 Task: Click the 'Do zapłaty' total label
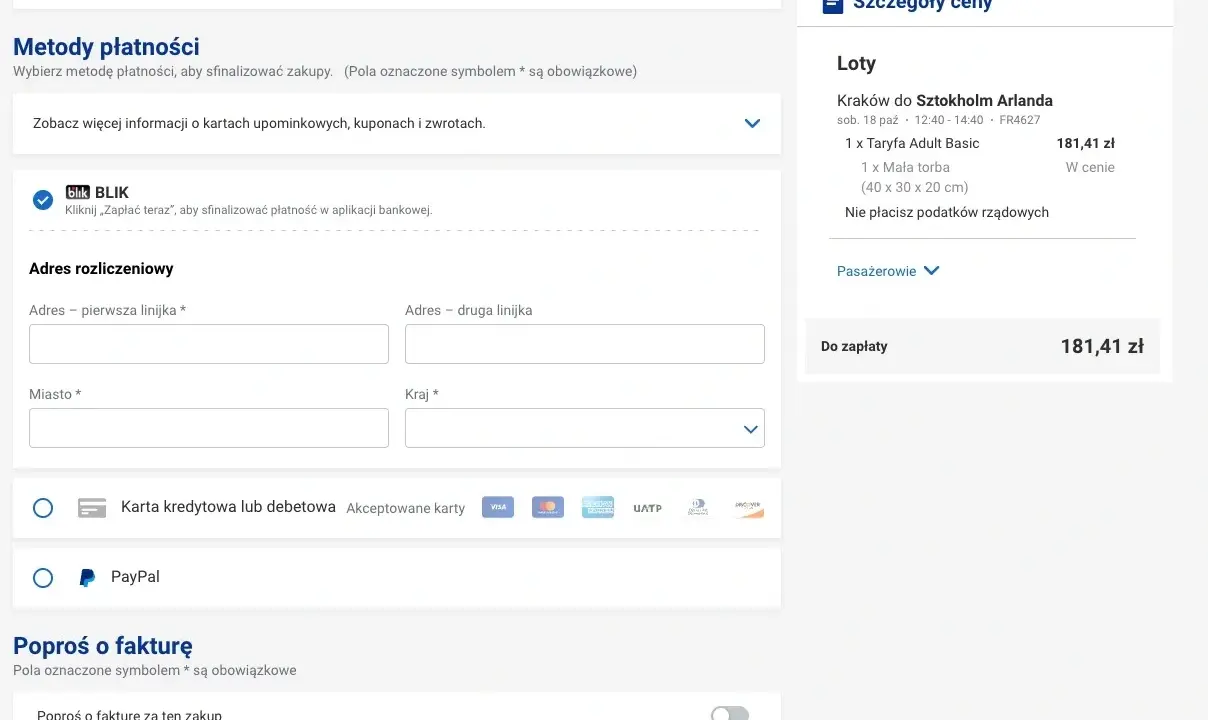854,347
